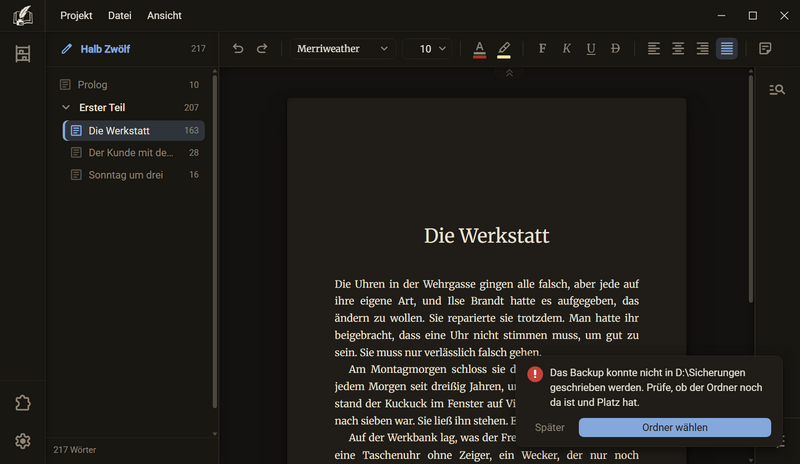Toggle italic formatting (K)
The image size is (800, 464).
point(566,48)
